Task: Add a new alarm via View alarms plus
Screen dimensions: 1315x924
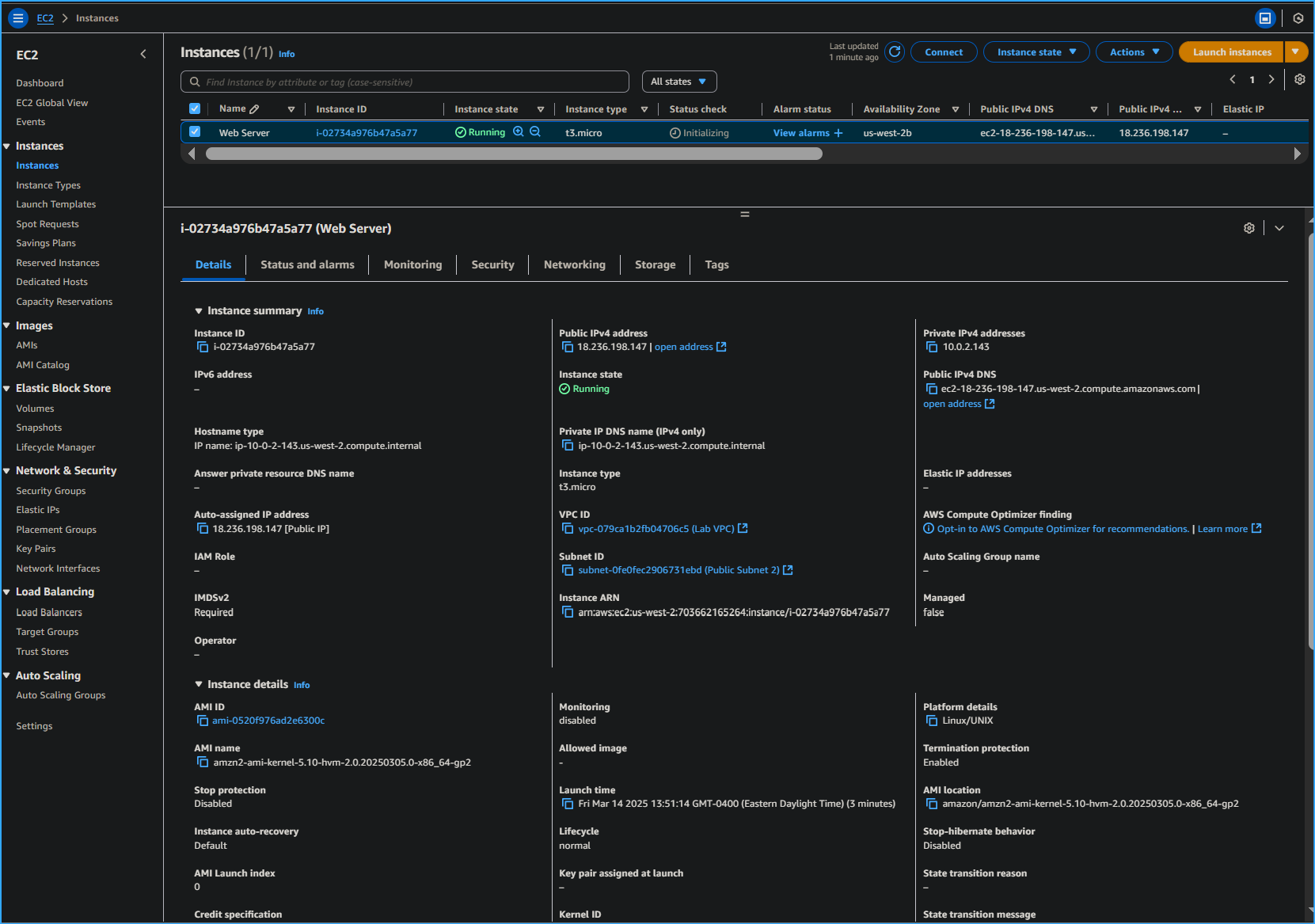Action: (x=840, y=132)
